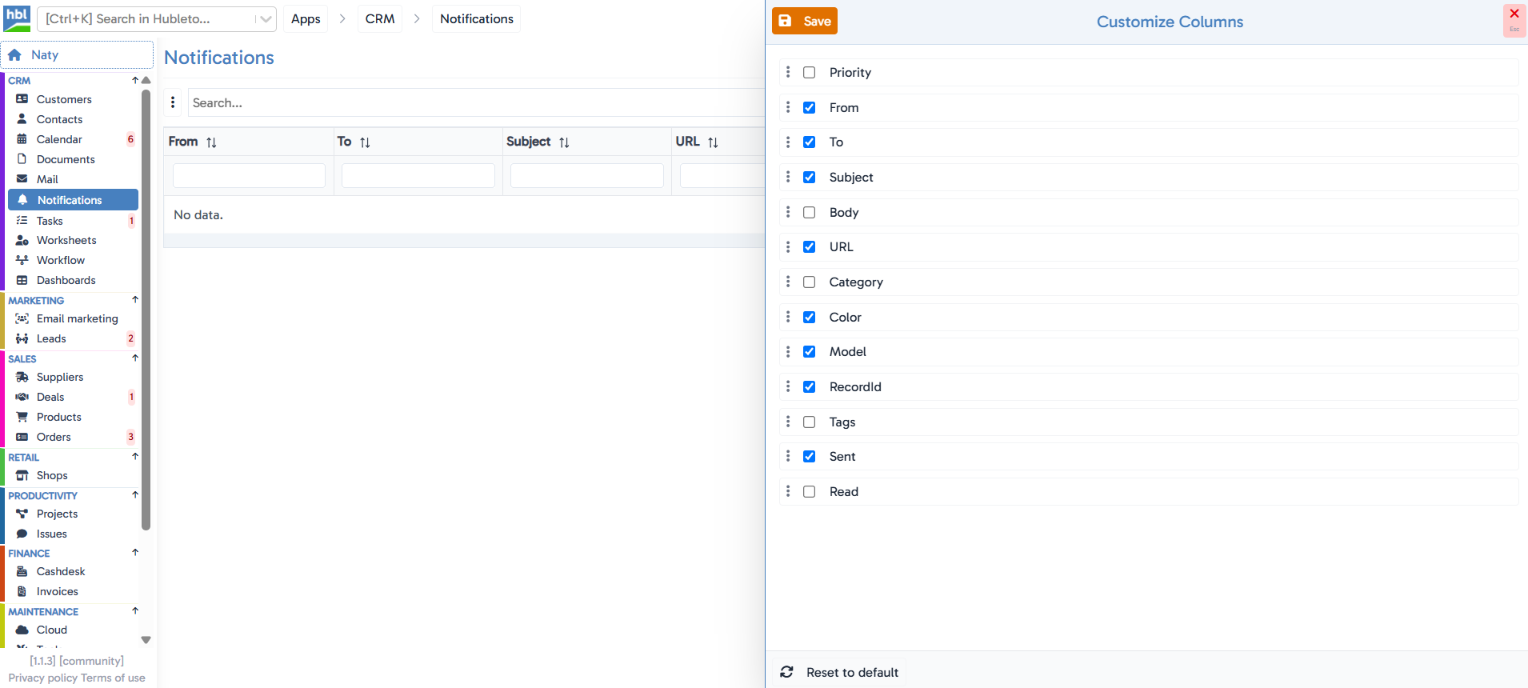Uncheck the From column checkbox

click(809, 107)
